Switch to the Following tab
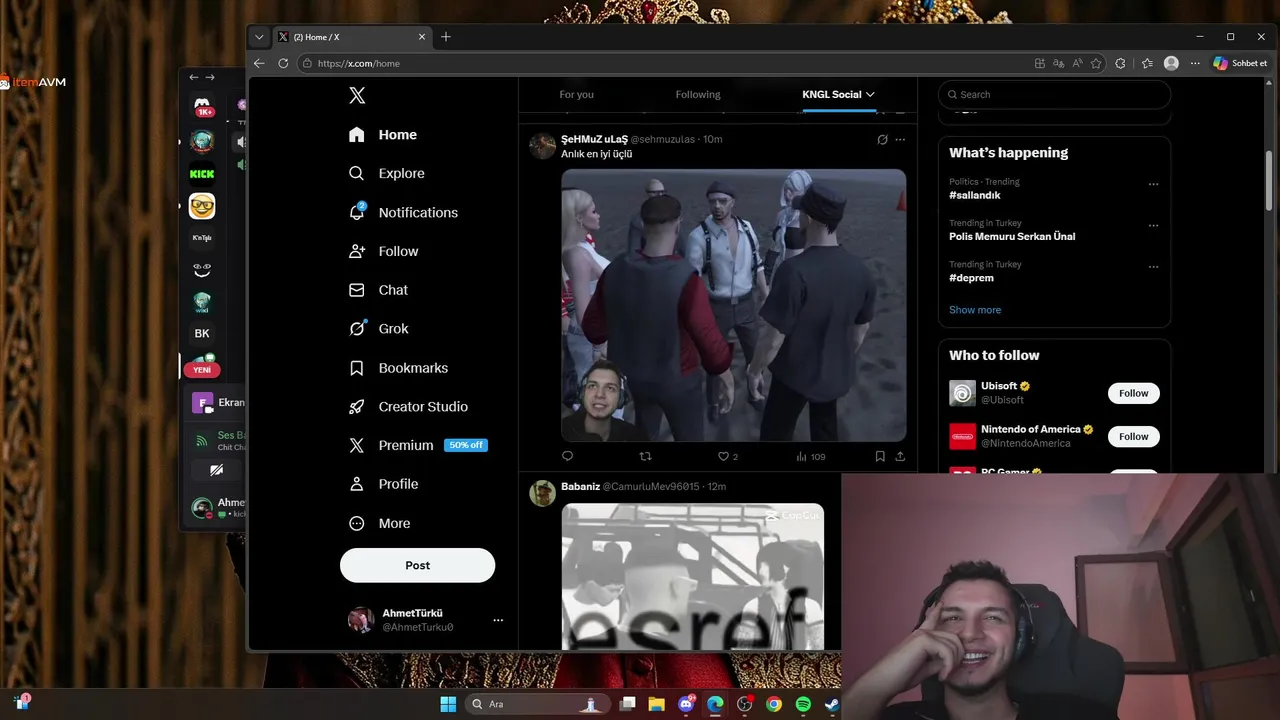This screenshot has width=1280, height=720. (697, 94)
